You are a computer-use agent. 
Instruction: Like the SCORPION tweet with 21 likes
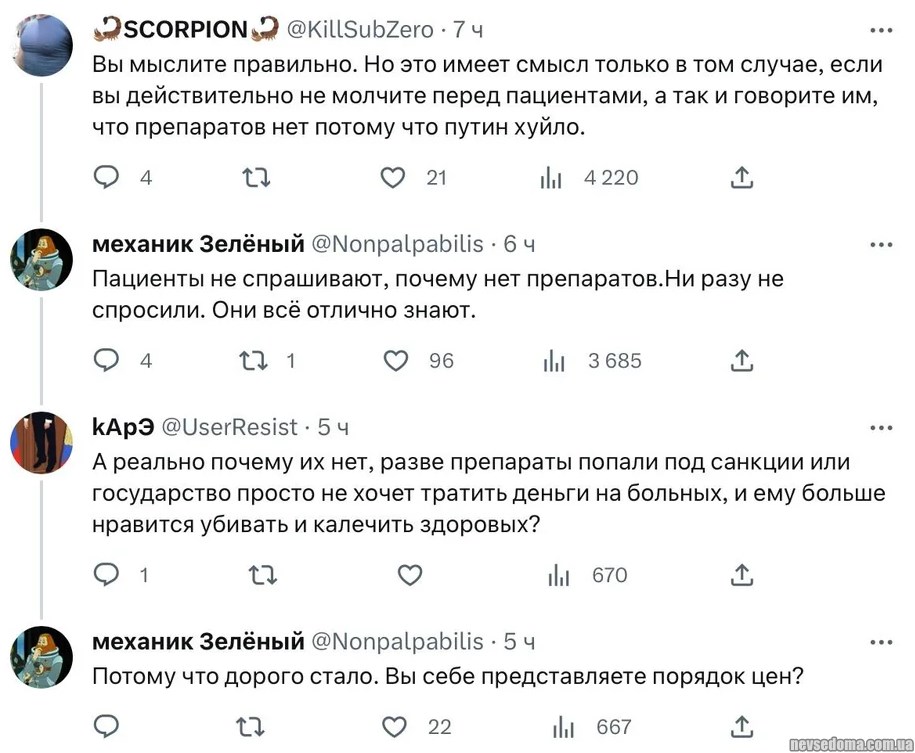(x=394, y=178)
